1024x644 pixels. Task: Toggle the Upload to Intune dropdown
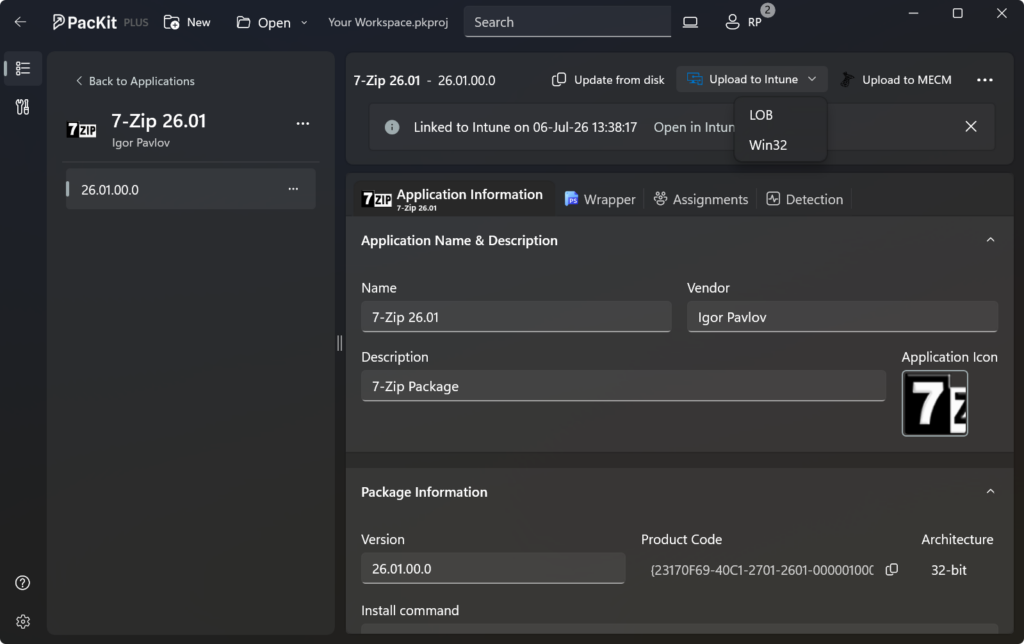pyautogui.click(x=752, y=79)
